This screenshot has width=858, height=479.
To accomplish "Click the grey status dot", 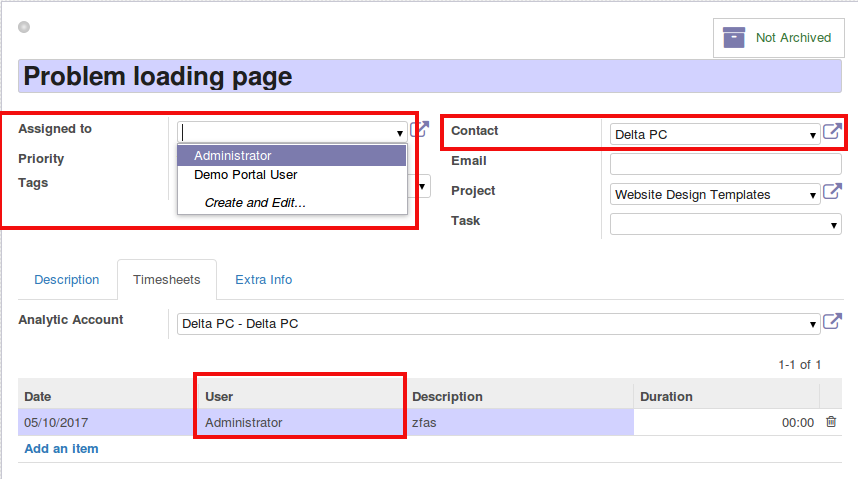I will [24, 27].
